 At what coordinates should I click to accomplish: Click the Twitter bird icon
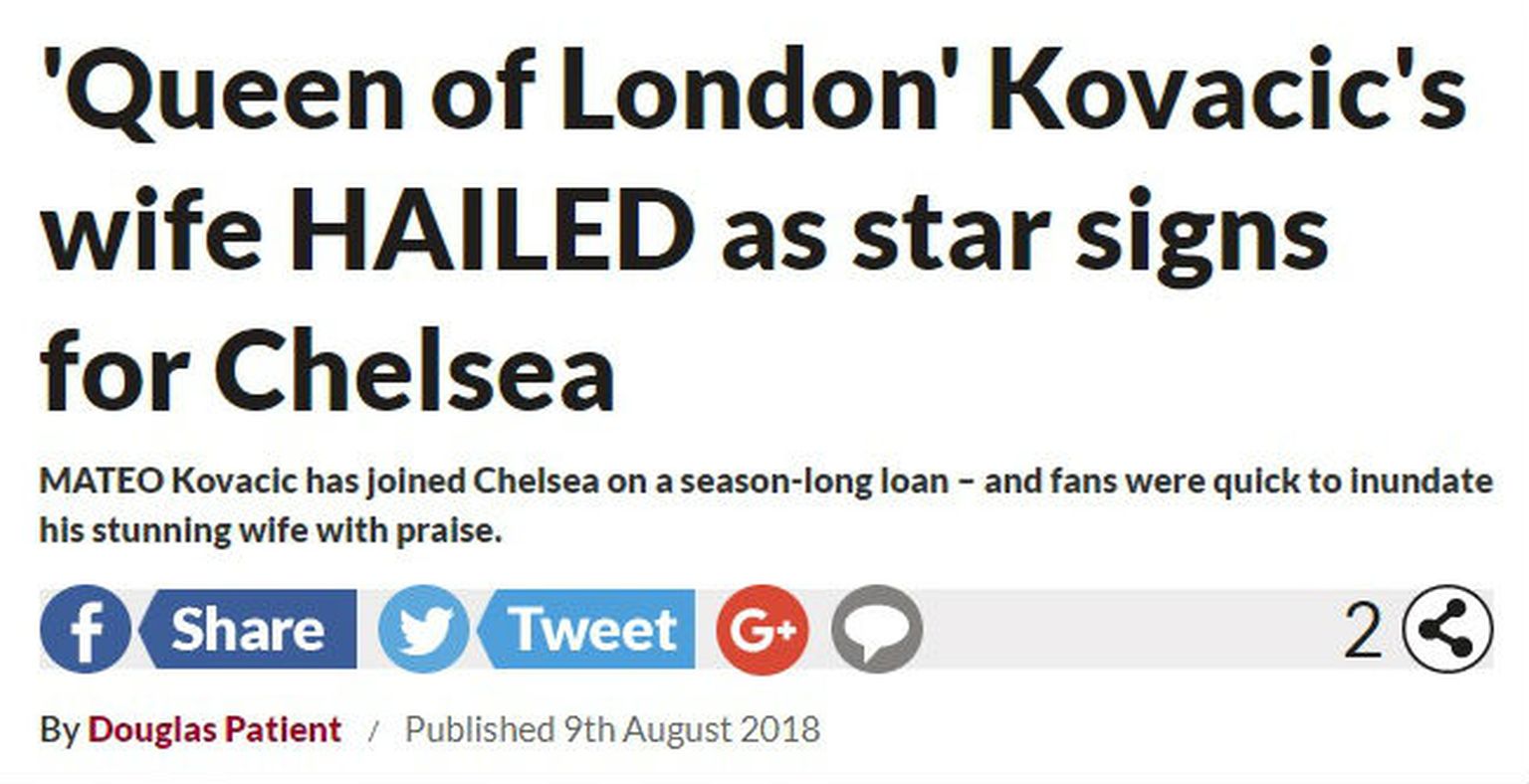(424, 630)
